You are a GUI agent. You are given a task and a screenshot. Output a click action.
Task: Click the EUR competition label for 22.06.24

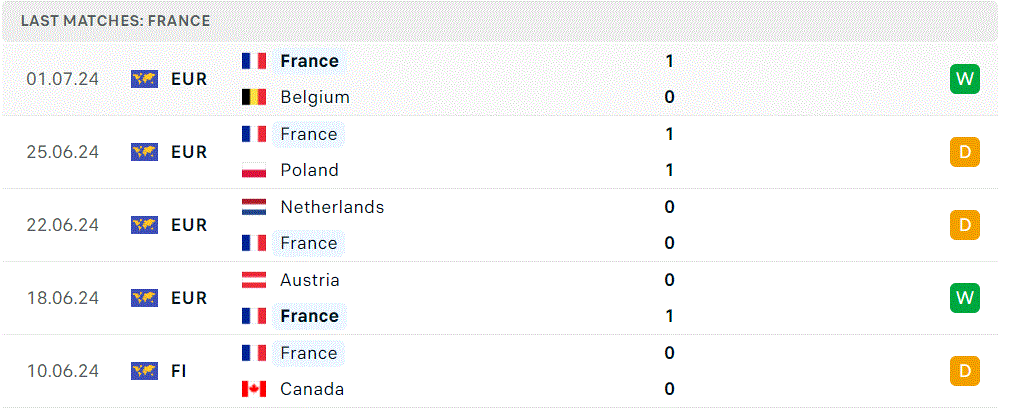(189, 225)
